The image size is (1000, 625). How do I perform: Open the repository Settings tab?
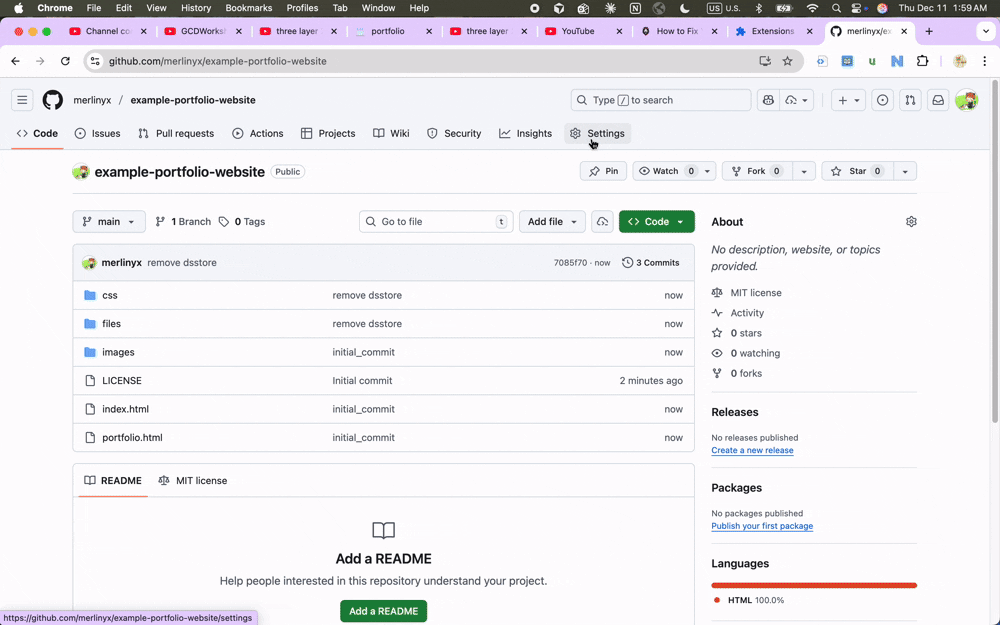click(598, 133)
